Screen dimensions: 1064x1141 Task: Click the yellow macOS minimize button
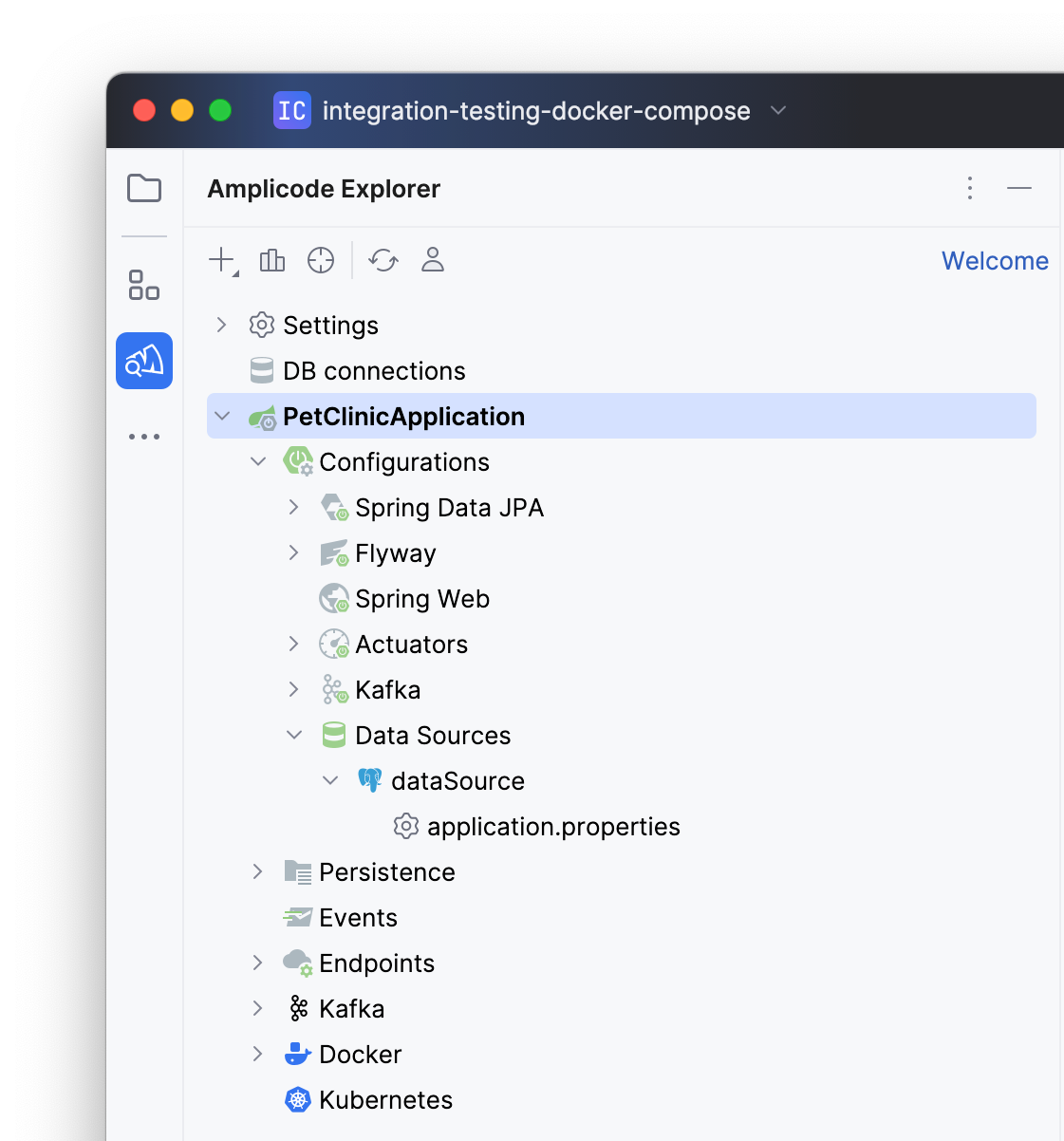tap(182, 110)
